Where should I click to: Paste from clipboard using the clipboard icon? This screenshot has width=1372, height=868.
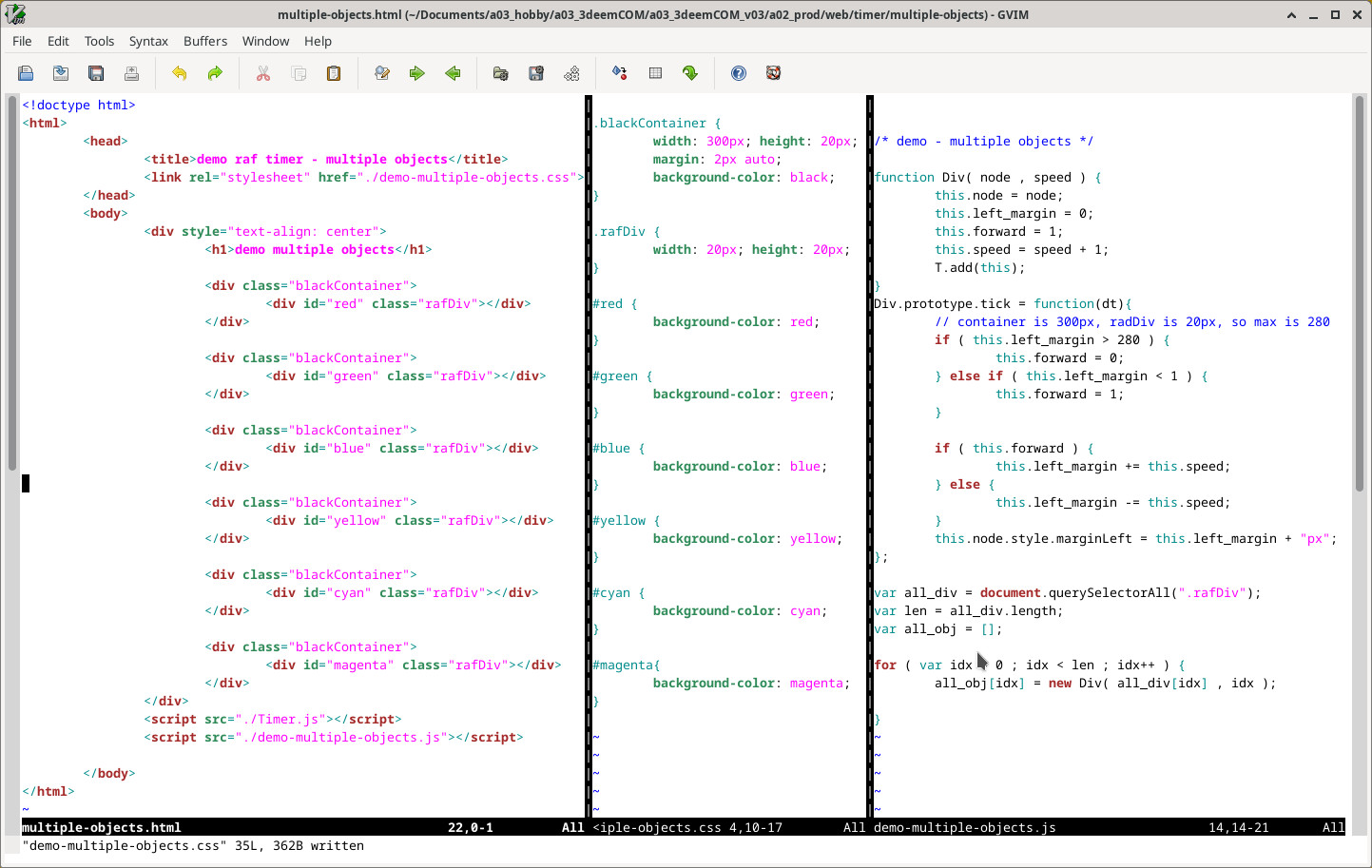coord(334,73)
